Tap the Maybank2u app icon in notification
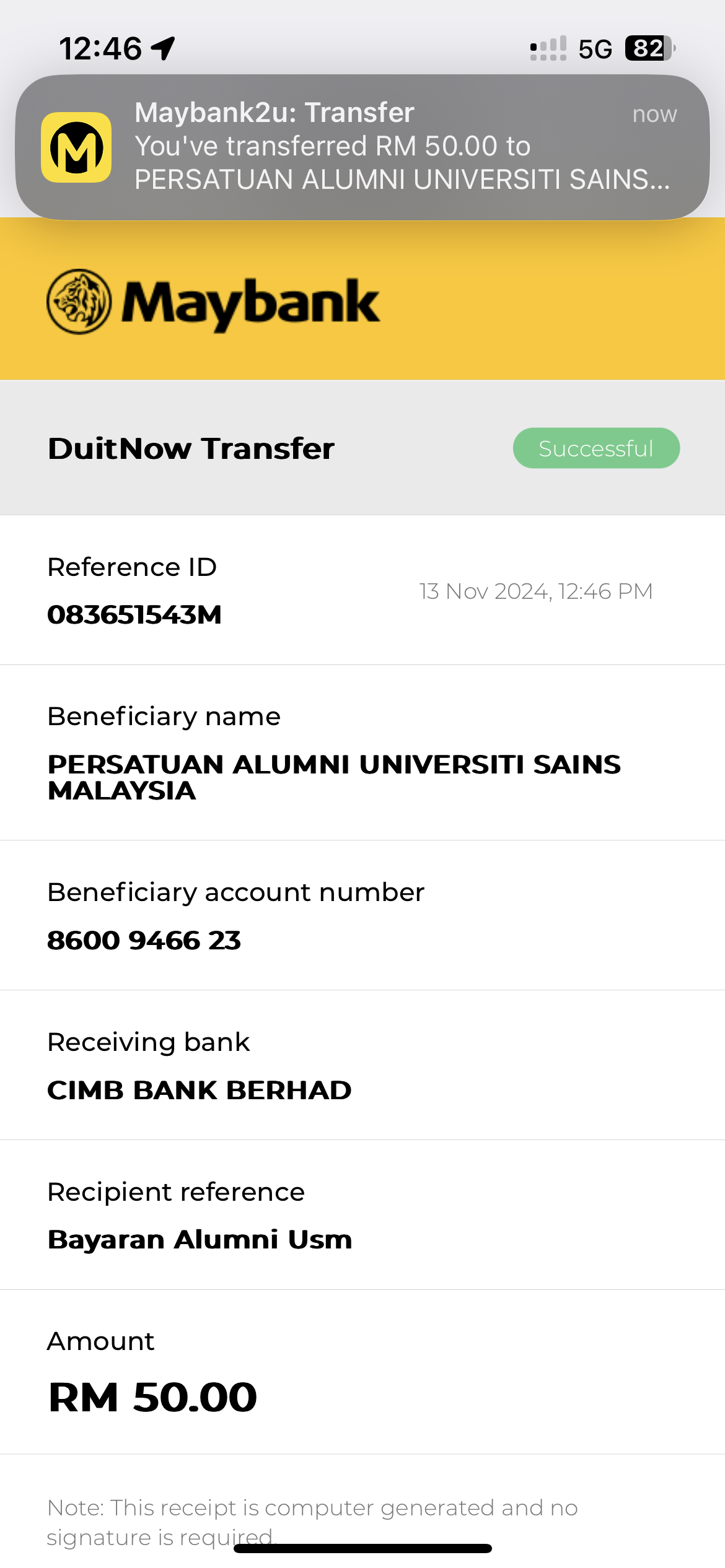725x1568 pixels. (76, 147)
